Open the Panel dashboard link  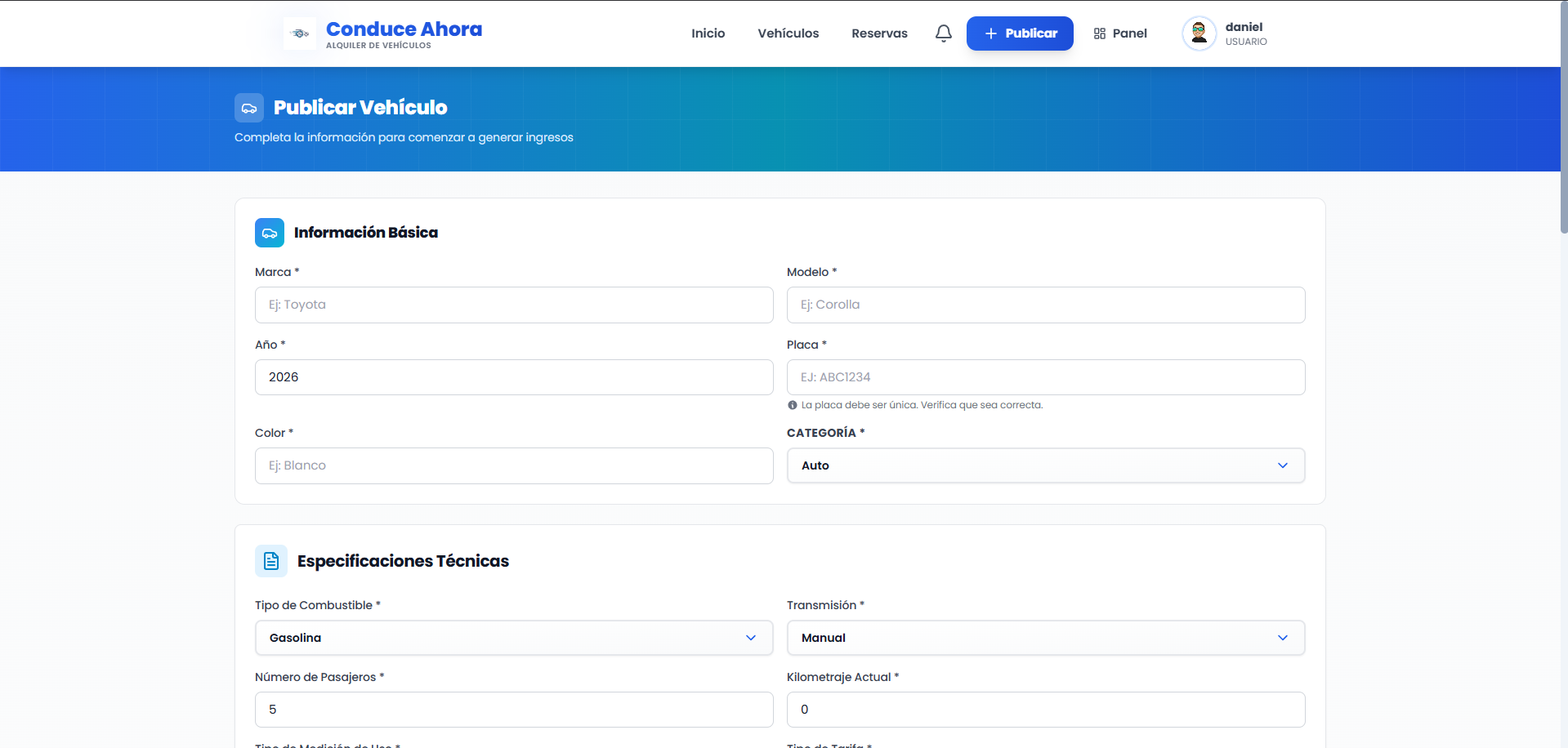1120,33
